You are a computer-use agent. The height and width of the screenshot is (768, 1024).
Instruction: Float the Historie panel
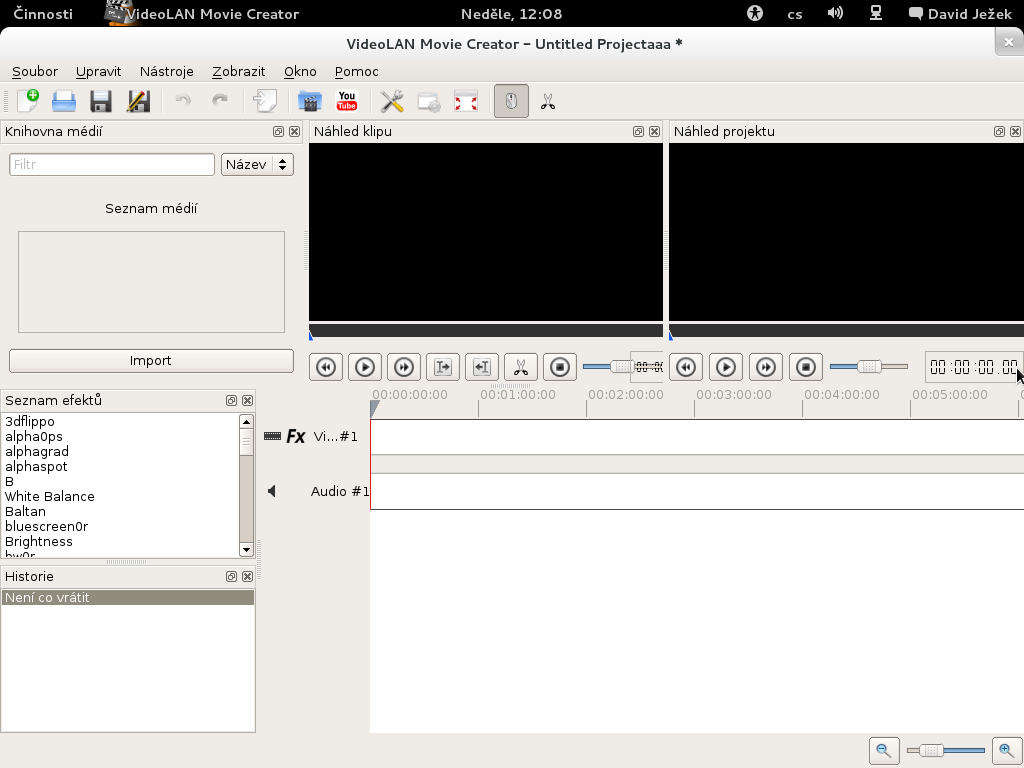(x=231, y=577)
